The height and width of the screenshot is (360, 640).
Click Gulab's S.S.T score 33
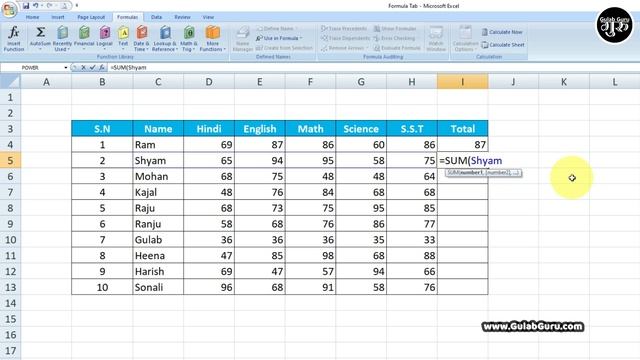point(412,240)
